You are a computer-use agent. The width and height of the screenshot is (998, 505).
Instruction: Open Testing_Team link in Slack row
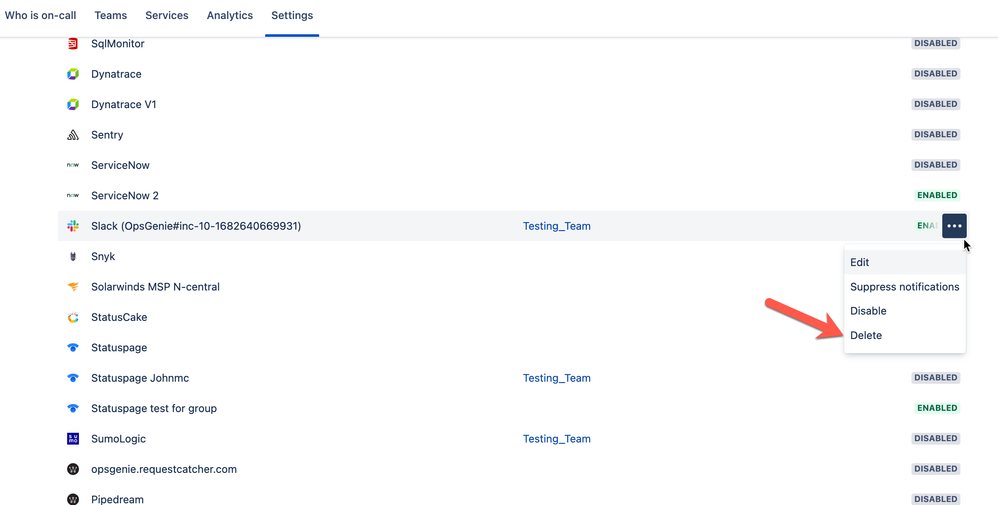557,226
